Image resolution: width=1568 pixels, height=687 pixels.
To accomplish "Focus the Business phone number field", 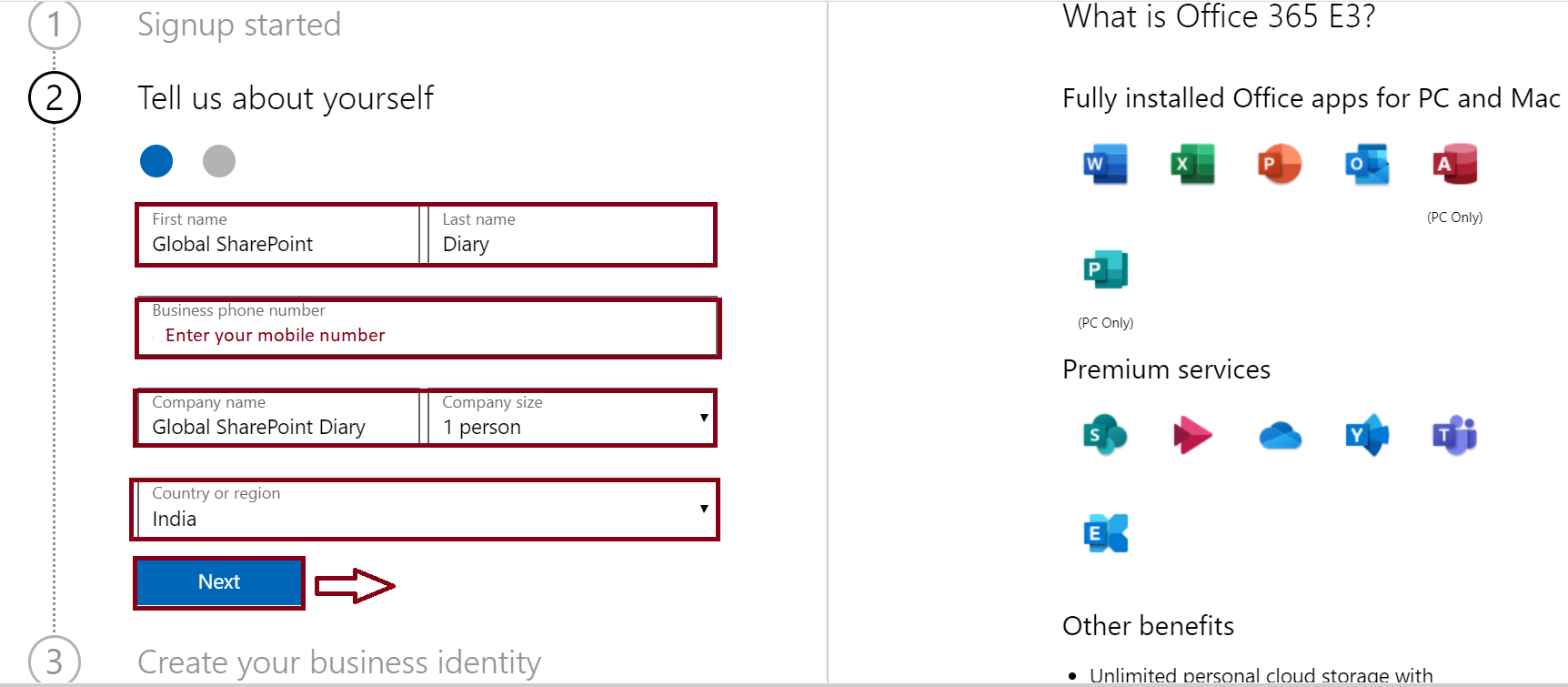I will click(x=427, y=328).
